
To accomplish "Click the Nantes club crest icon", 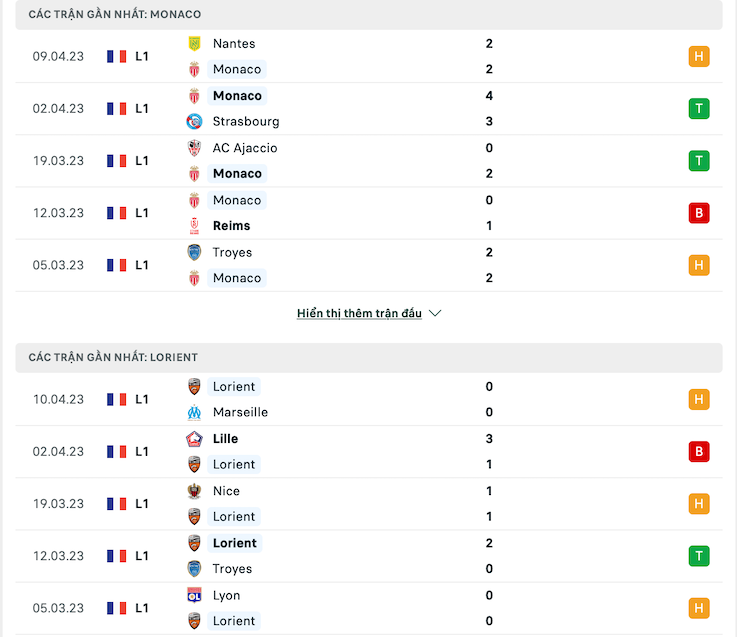I will click(194, 44).
